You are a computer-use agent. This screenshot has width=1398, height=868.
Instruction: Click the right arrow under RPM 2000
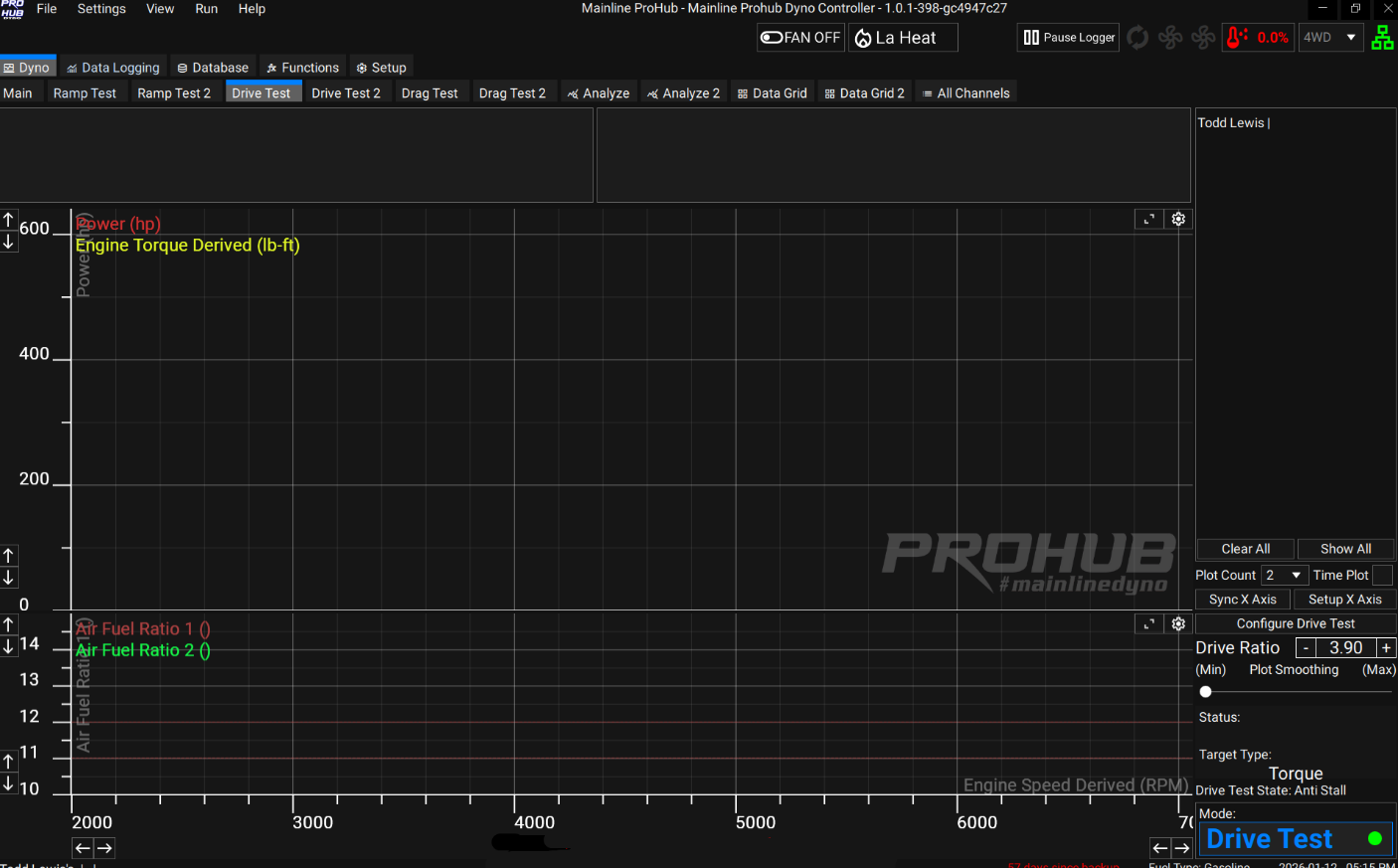click(104, 848)
